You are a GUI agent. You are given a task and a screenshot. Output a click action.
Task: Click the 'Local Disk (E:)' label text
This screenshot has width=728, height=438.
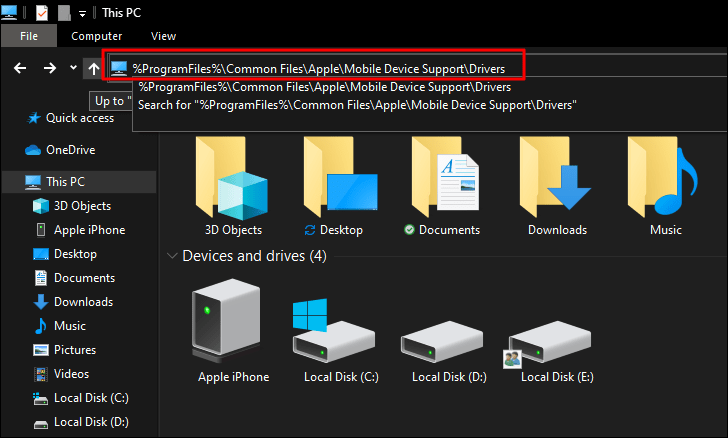pyautogui.click(x=557, y=377)
